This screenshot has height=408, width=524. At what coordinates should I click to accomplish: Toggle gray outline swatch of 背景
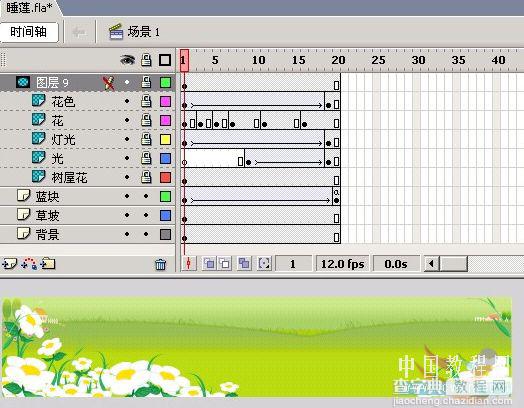point(165,234)
